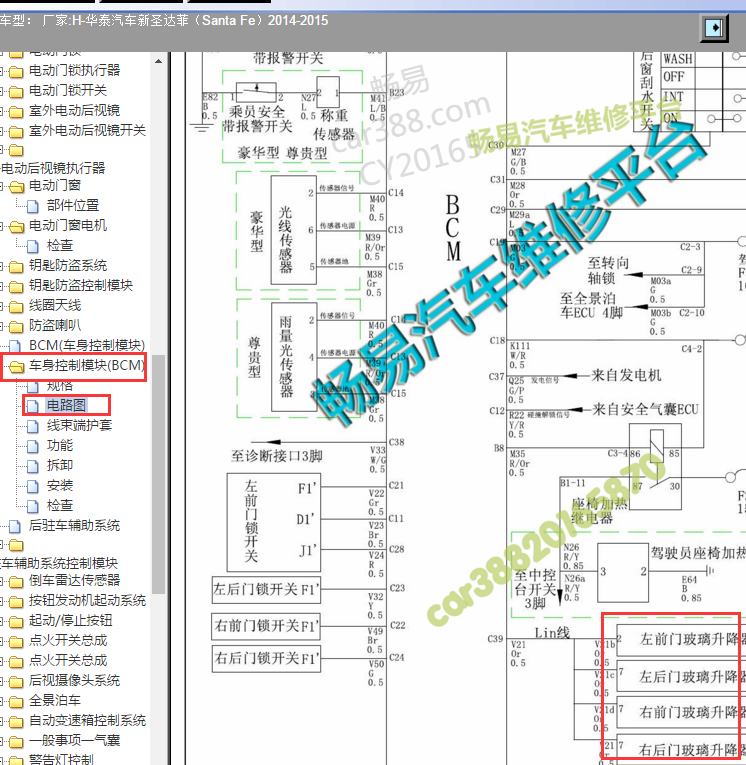
Task: Click the large BCM label in the diagram
Action: coord(453,229)
